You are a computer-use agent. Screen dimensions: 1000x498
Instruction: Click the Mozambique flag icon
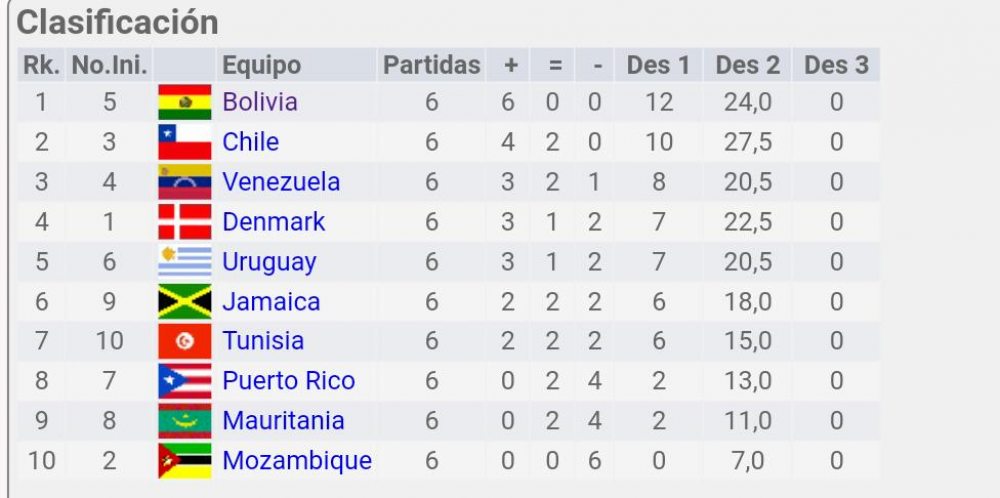pyautogui.click(x=185, y=461)
